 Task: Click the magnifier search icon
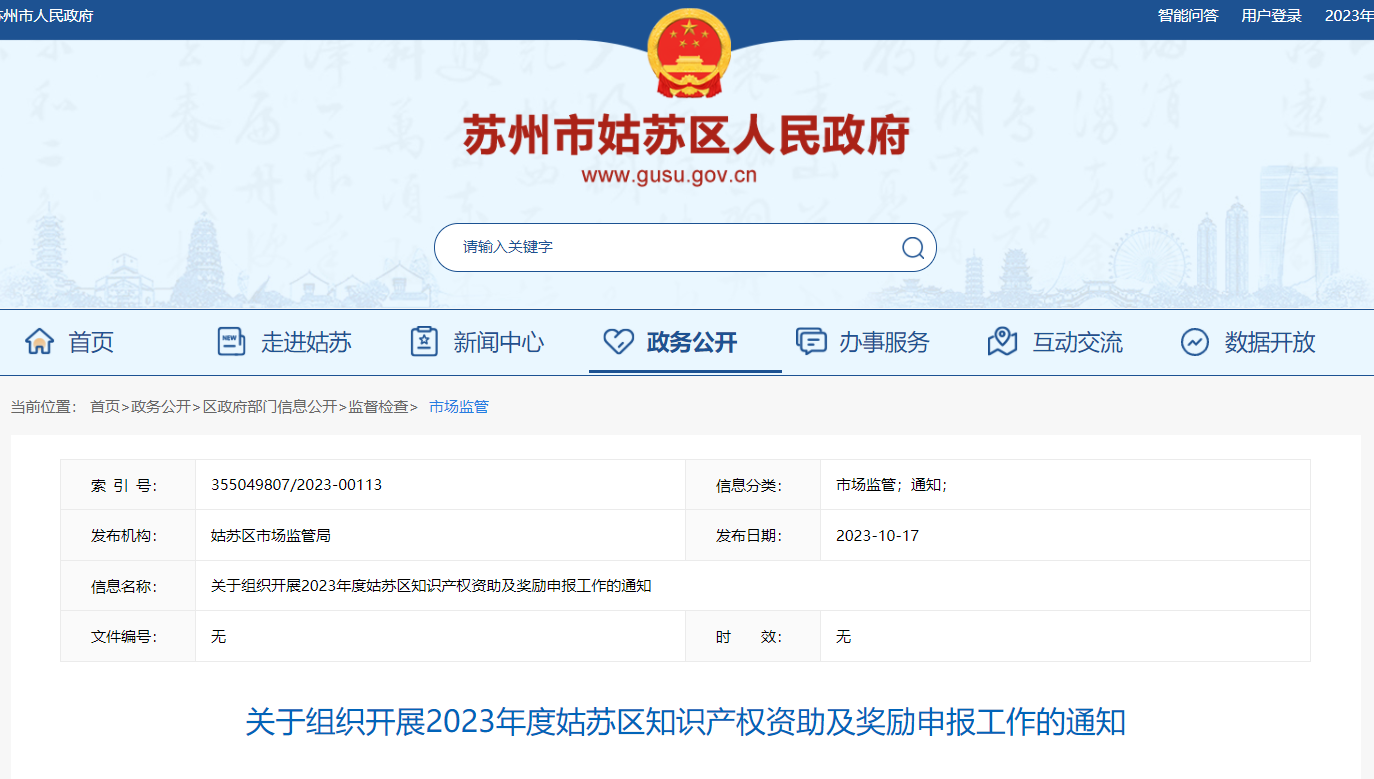(x=912, y=247)
